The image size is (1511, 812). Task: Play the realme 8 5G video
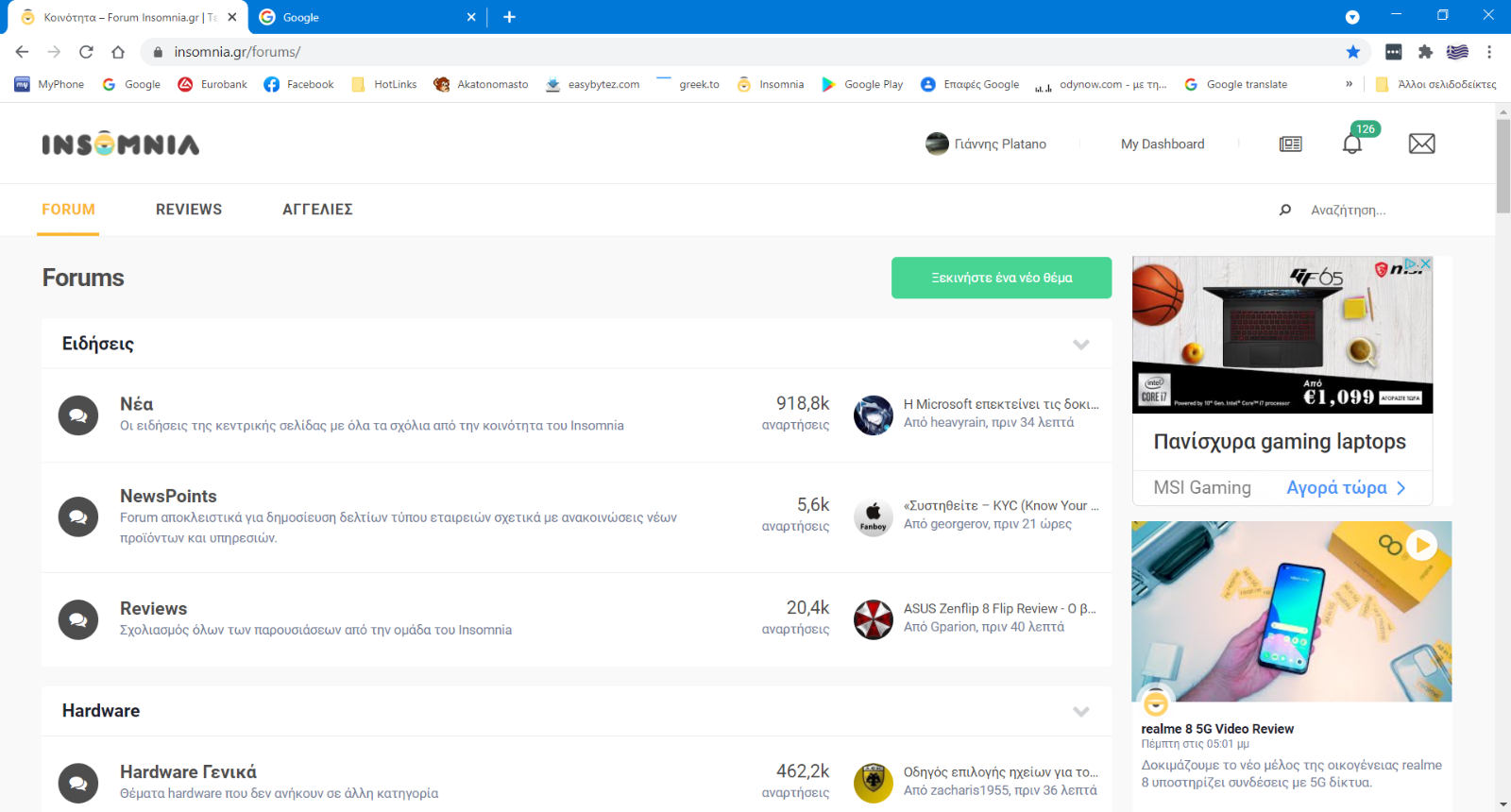(x=1421, y=545)
